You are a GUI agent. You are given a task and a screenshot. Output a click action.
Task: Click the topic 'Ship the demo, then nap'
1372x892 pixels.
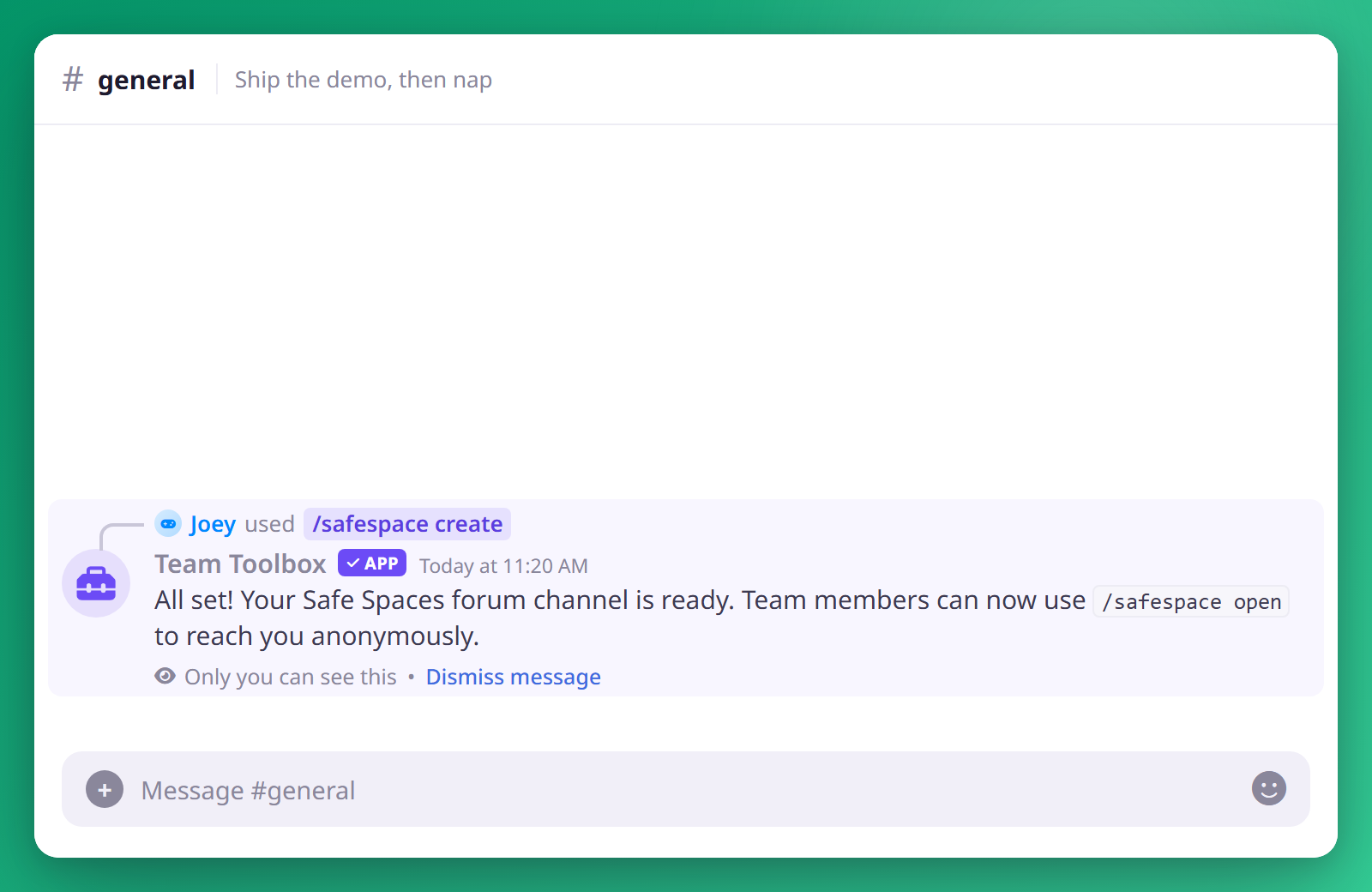[364, 80]
